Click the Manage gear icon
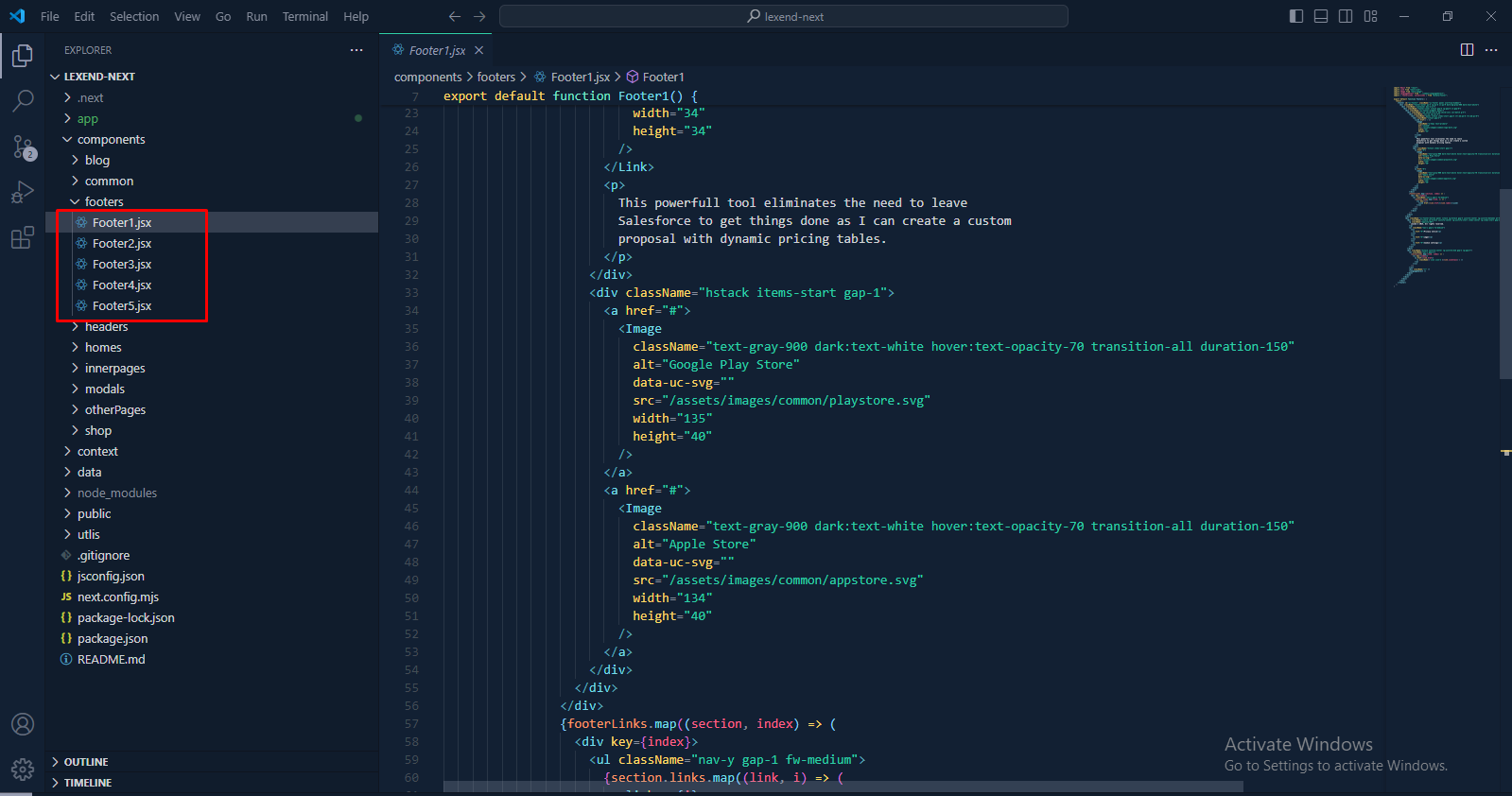The height and width of the screenshot is (796, 1512). coord(23,769)
